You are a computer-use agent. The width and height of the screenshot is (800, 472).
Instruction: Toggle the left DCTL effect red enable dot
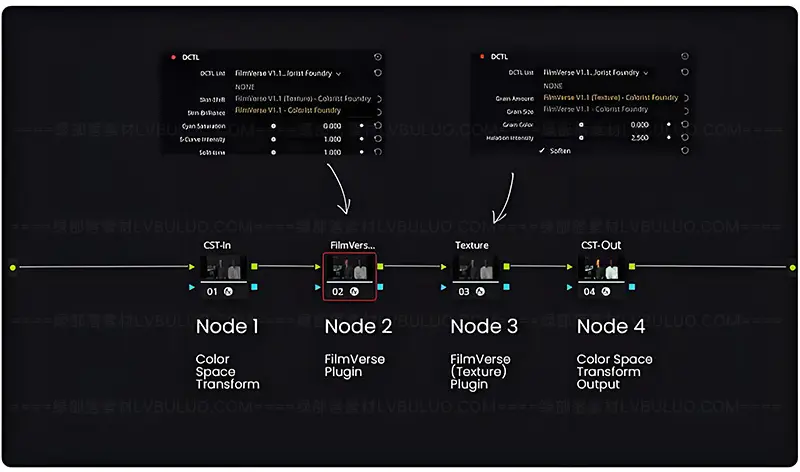173,57
